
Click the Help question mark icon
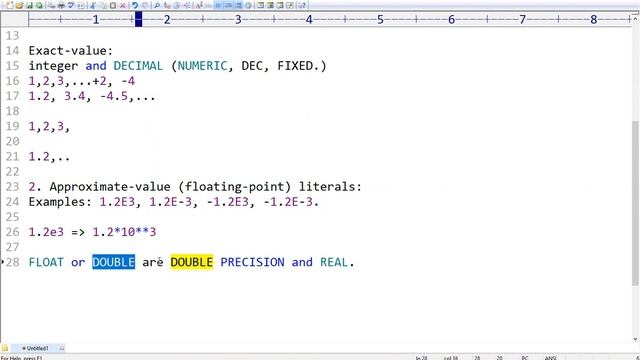302,5
